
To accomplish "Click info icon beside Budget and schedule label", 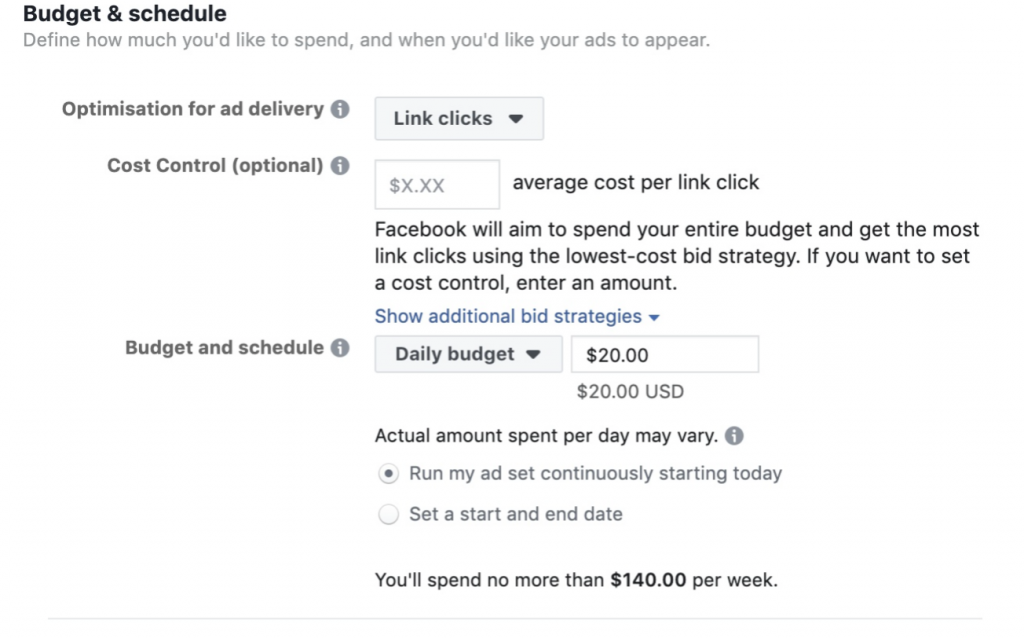I will (x=340, y=347).
